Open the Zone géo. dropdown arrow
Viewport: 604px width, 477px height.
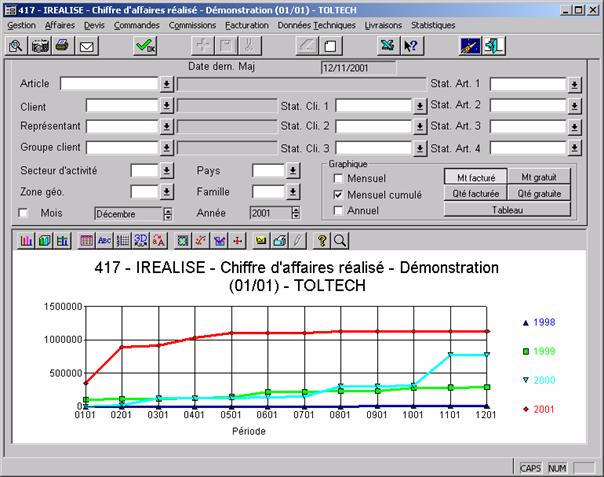click(x=166, y=191)
